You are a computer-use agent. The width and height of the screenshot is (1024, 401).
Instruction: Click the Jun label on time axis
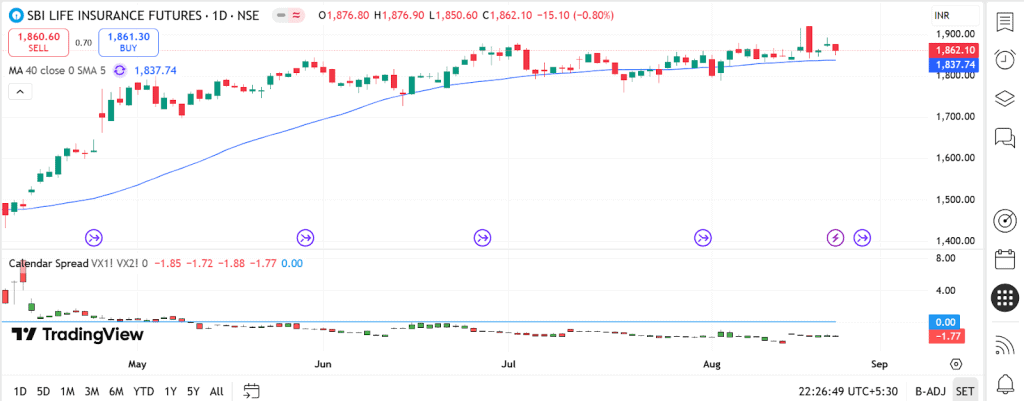[323, 364]
